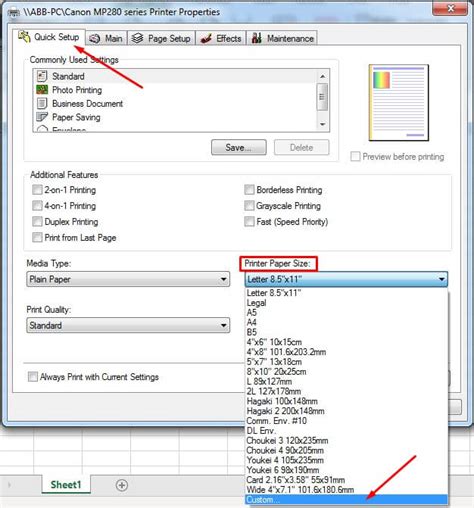The image size is (474, 508).
Task: Choose Choukei 4 90x205mm size
Action: [346, 450]
